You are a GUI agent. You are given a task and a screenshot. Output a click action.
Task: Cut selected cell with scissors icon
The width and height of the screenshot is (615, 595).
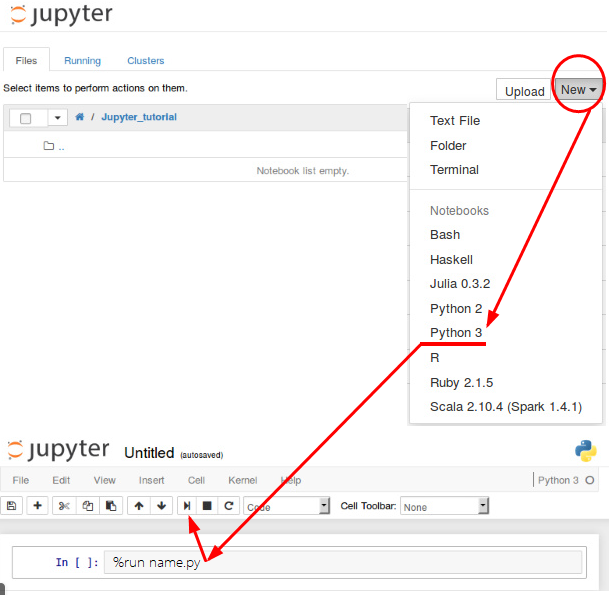(64, 506)
